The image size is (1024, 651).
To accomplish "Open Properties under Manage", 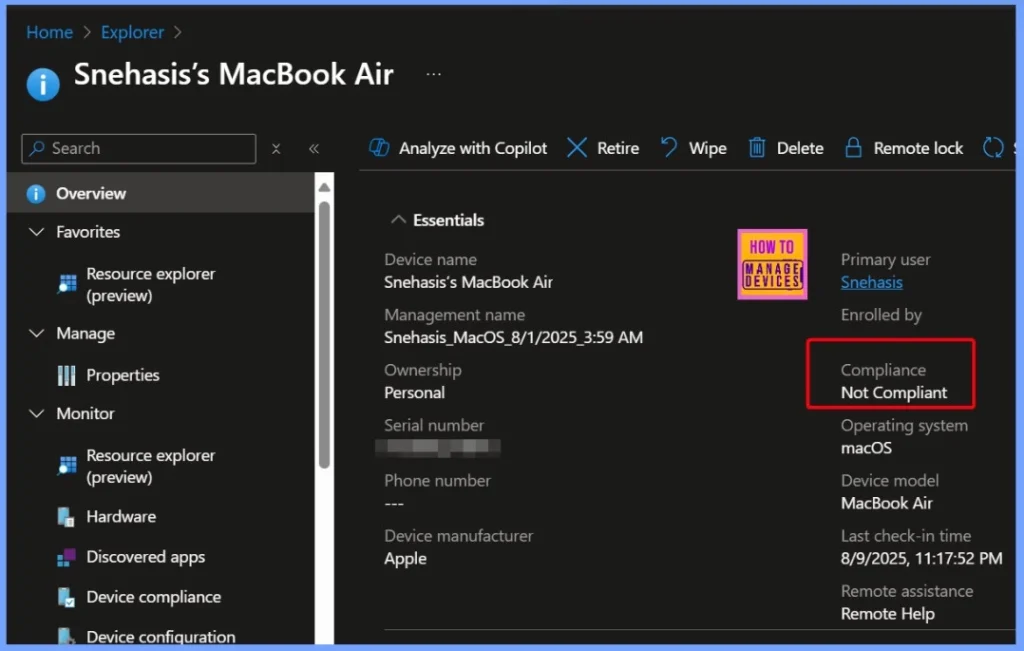I will point(123,375).
